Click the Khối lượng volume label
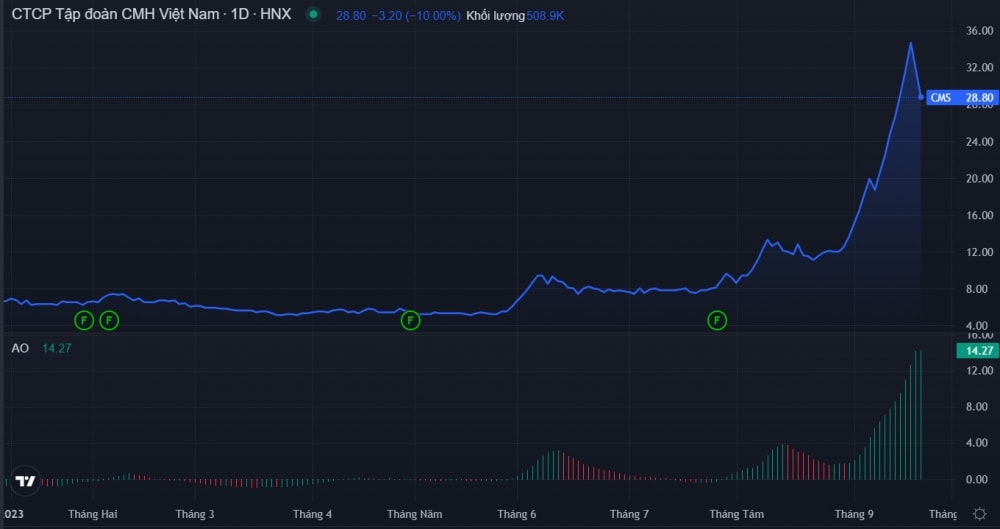 (496, 15)
